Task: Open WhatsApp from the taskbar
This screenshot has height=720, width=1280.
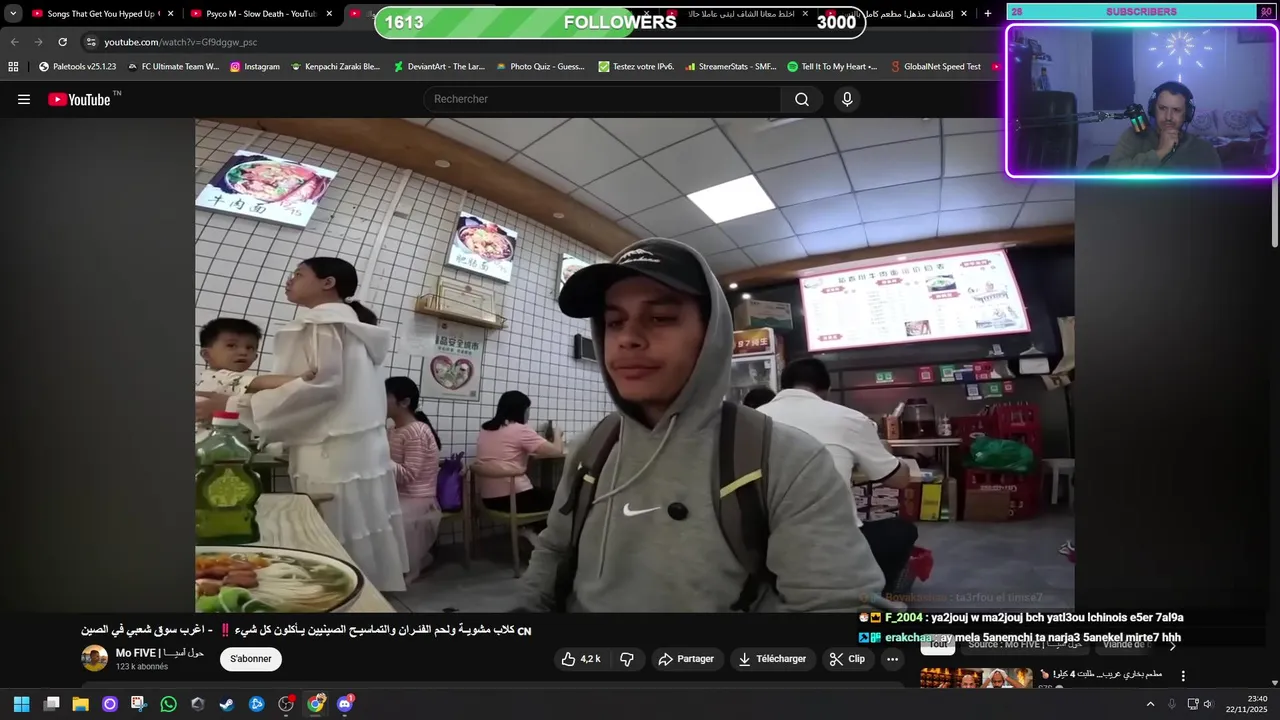Action: click(x=168, y=704)
